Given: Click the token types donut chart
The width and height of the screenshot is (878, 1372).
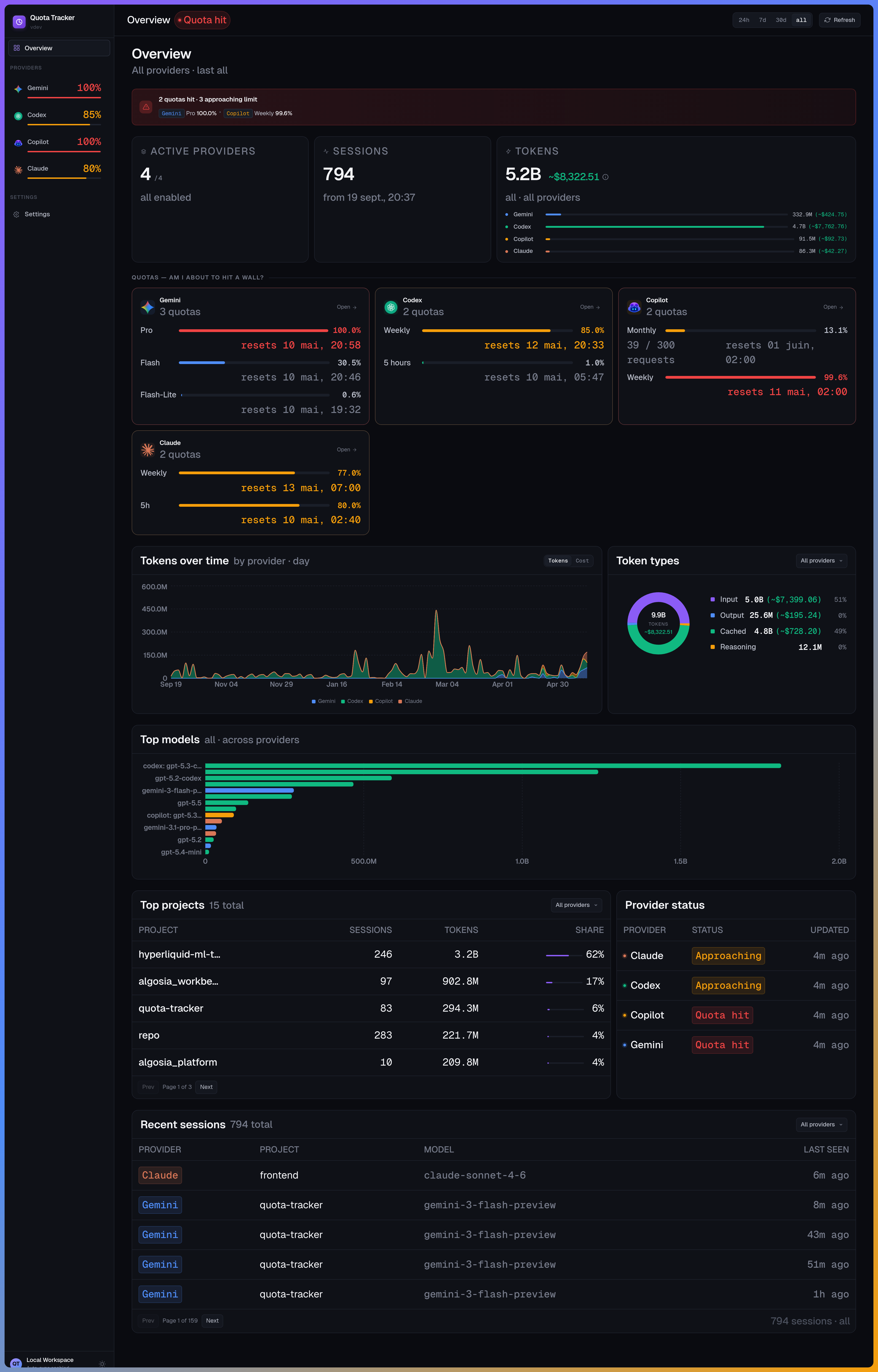Looking at the screenshot, I should 658,624.
